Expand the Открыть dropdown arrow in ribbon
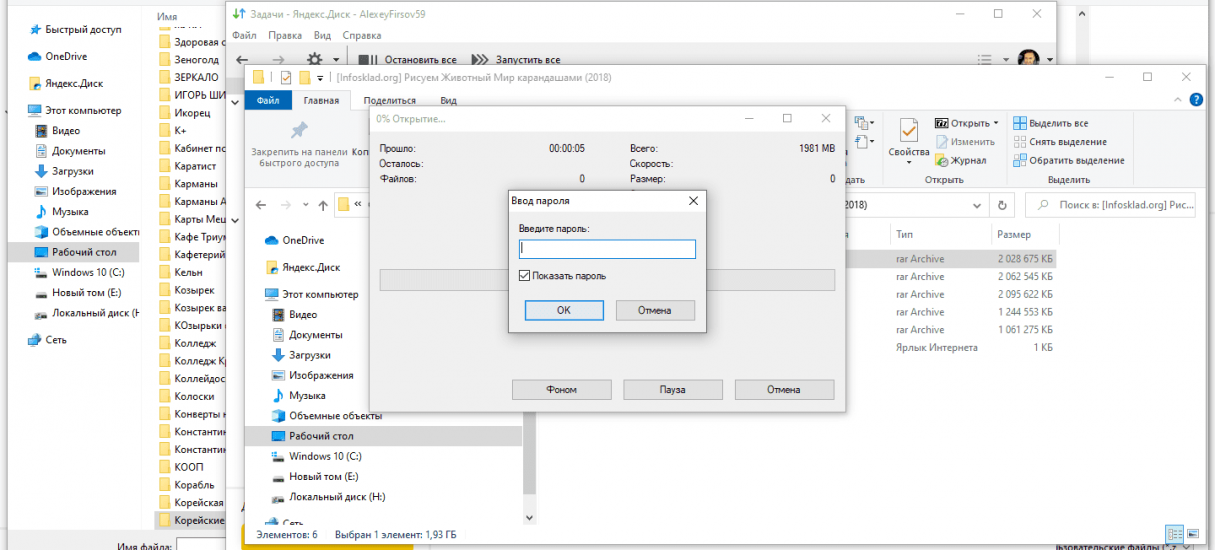1215x550 pixels. [x=996, y=123]
